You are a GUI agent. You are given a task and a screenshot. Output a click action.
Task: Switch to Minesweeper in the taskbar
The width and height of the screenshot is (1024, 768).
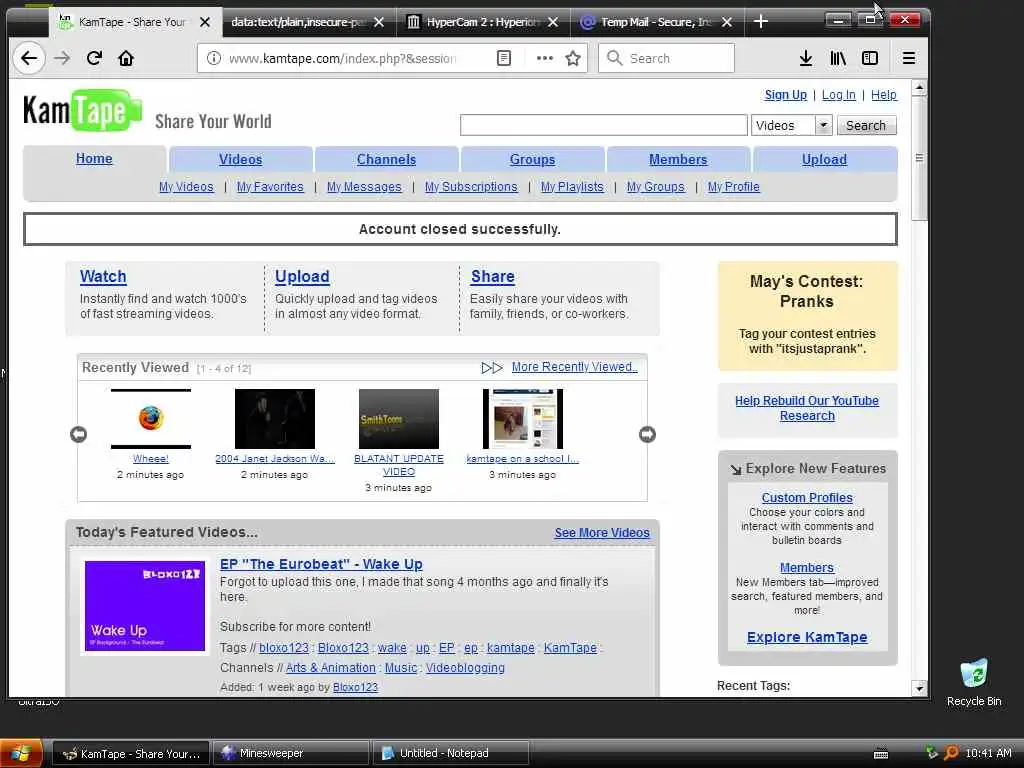coord(292,754)
